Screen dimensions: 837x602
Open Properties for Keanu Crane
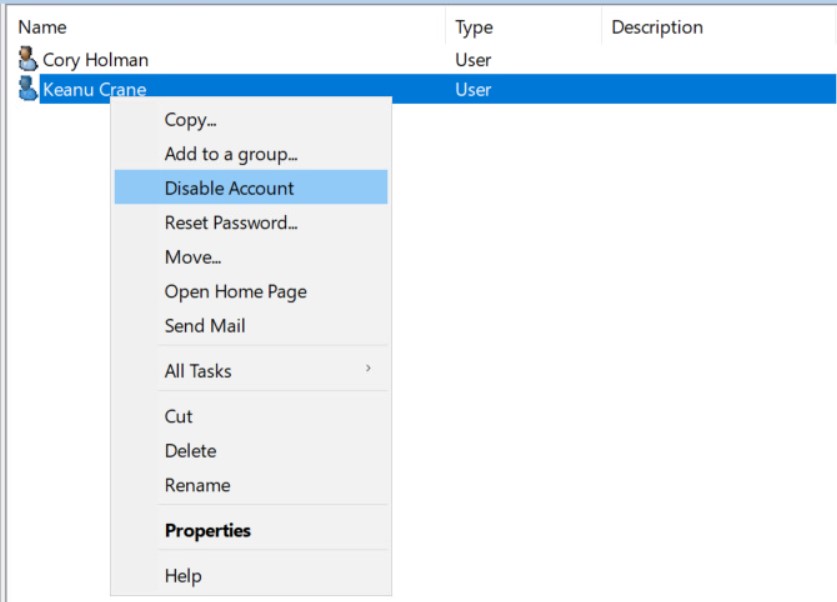coord(207,531)
